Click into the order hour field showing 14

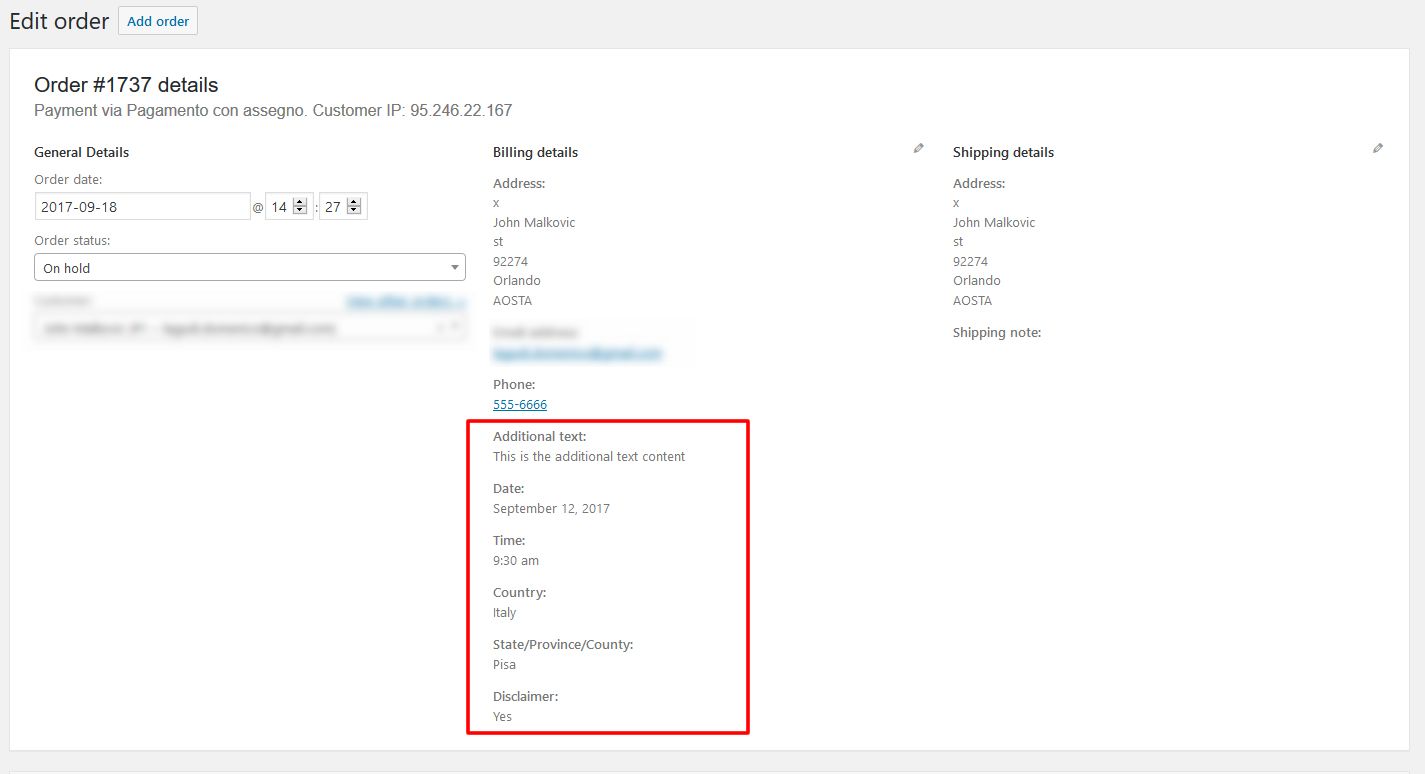(279, 207)
